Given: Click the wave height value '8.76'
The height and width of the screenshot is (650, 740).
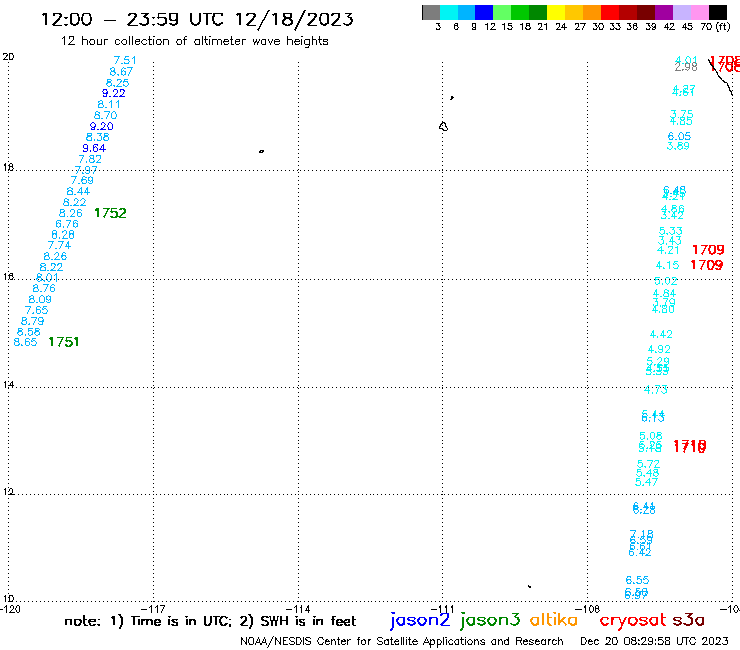Looking at the screenshot, I should pos(44,288).
